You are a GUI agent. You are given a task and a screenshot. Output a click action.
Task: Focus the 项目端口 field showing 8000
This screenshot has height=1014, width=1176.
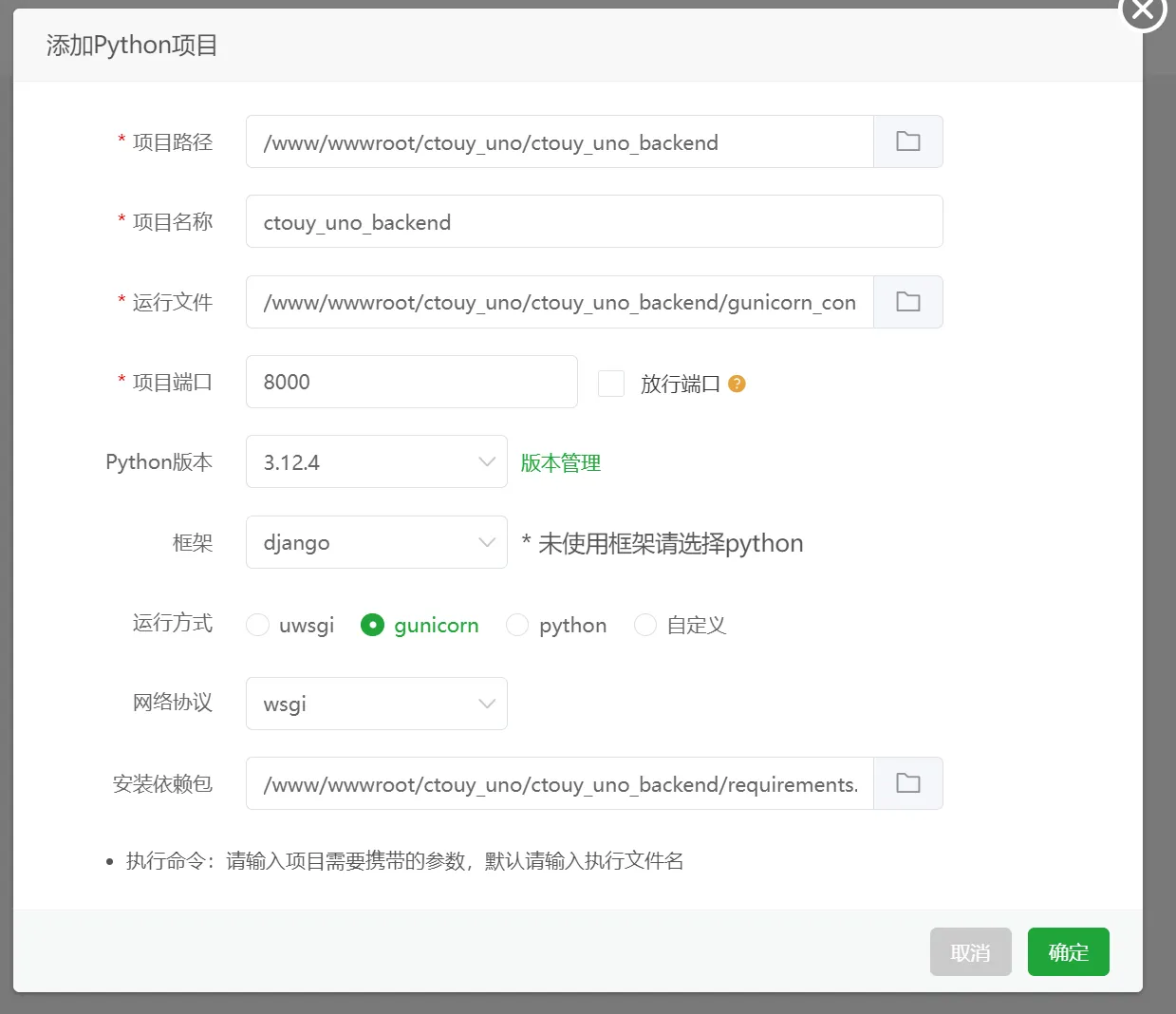pos(412,382)
